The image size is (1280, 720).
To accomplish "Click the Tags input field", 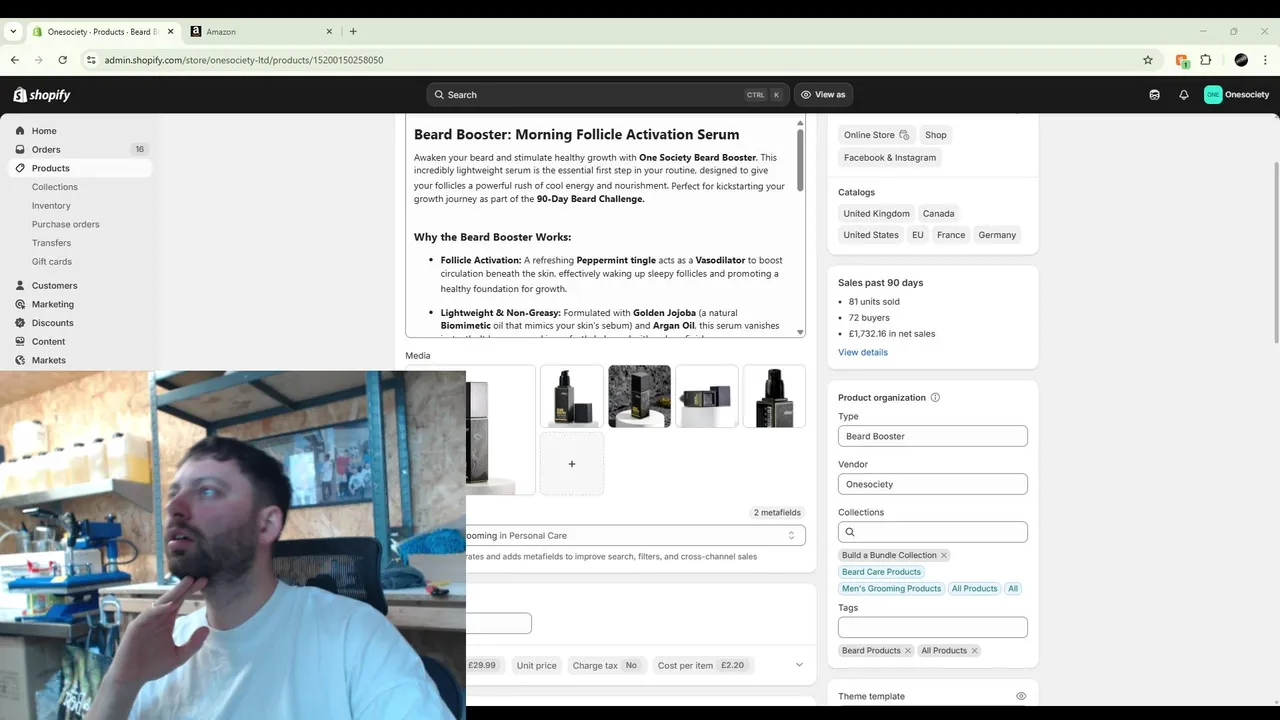I will (933, 628).
